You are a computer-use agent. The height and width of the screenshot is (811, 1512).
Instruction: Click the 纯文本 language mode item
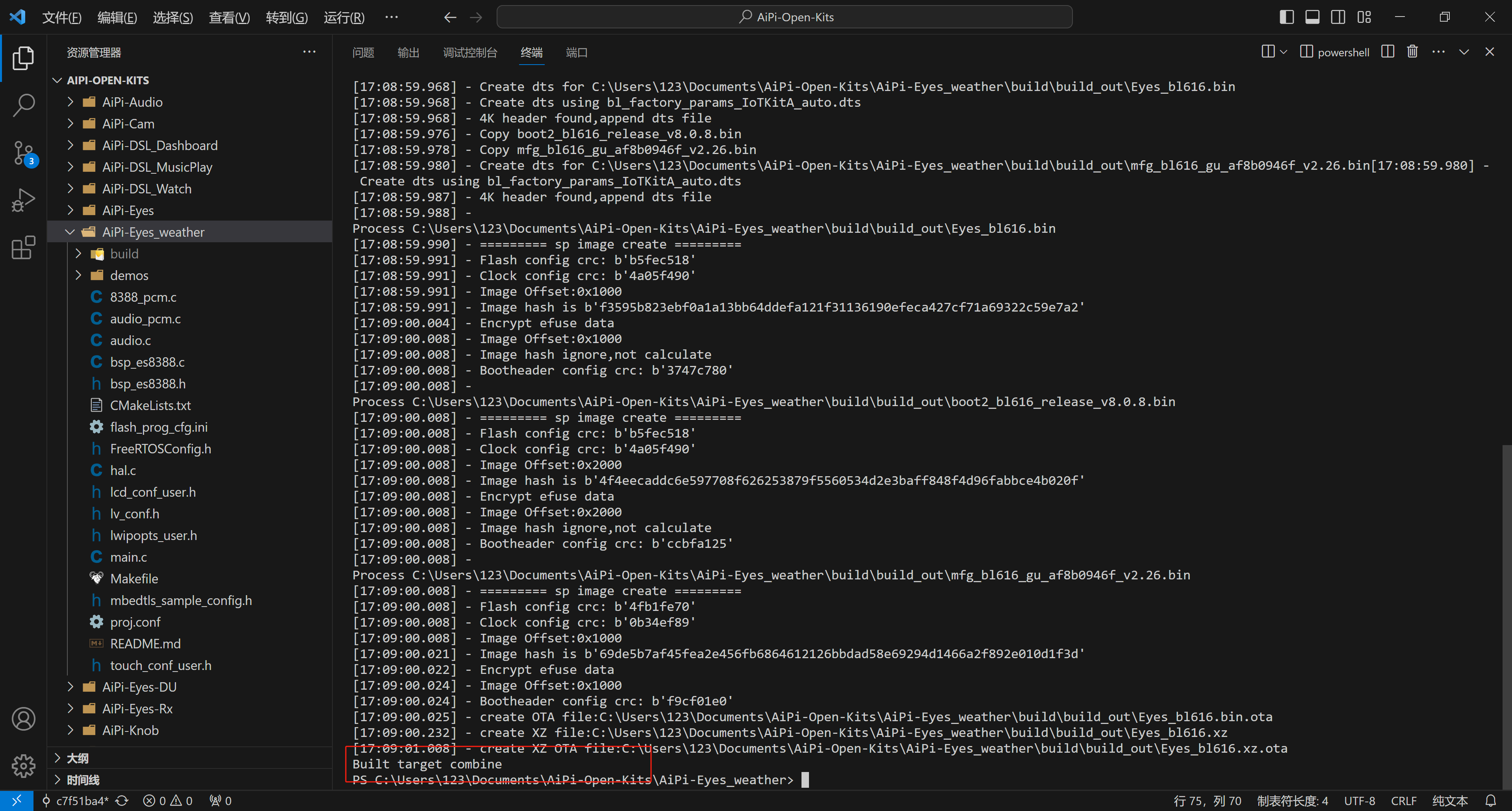[x=1450, y=800]
